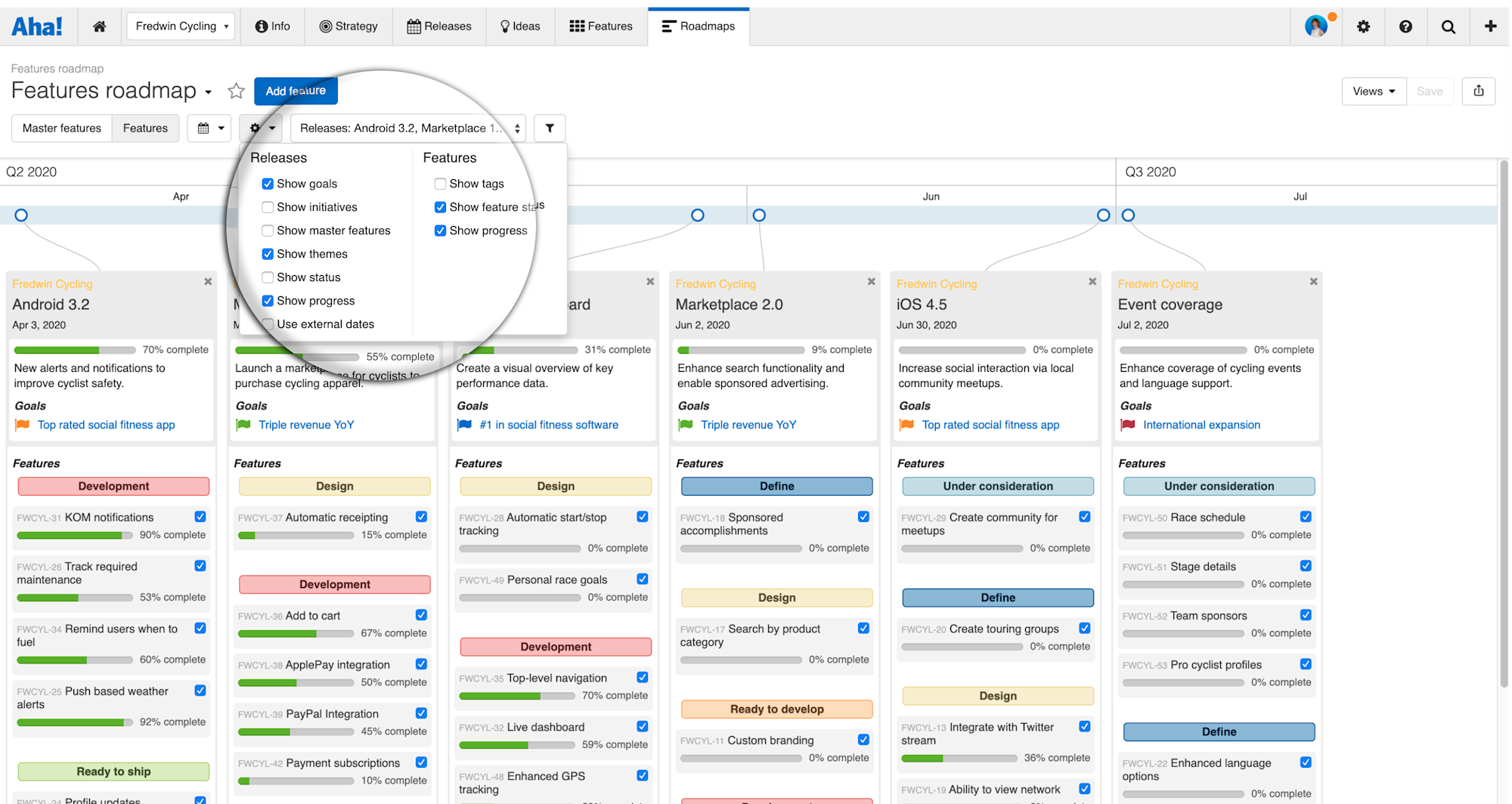Image resolution: width=1512 pixels, height=804 pixels.
Task: Toggle the Show status checkbox
Action: pyautogui.click(x=268, y=277)
